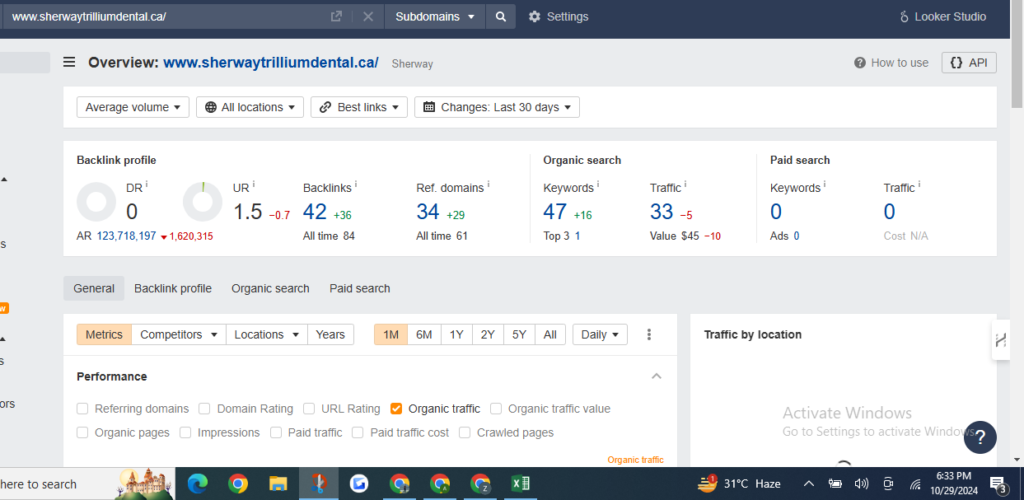Uncheck the Organic traffic checkbox
Screen dimensions: 1024x500
[x=397, y=408]
